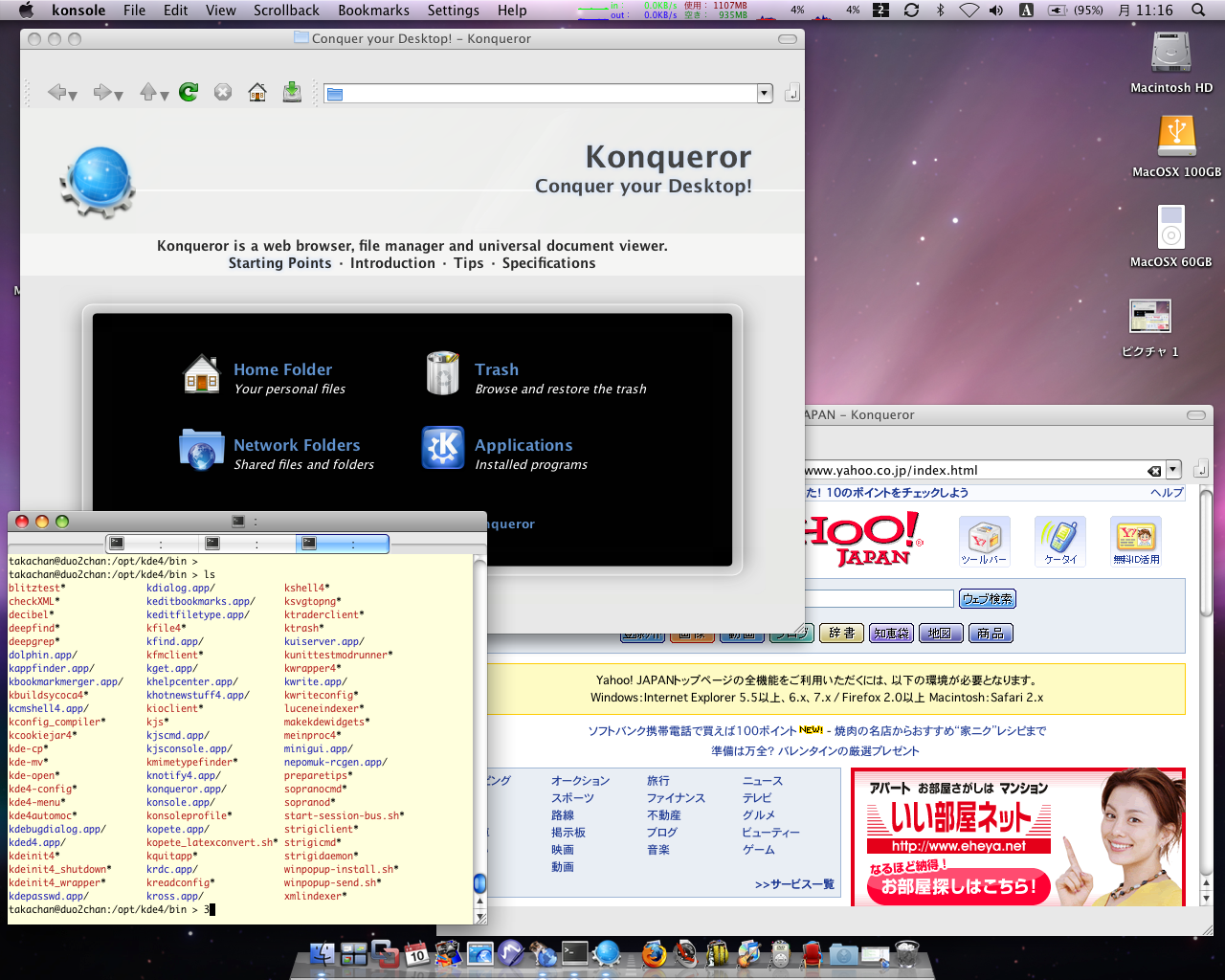Open the ニュース link on Yahoo

(763, 781)
